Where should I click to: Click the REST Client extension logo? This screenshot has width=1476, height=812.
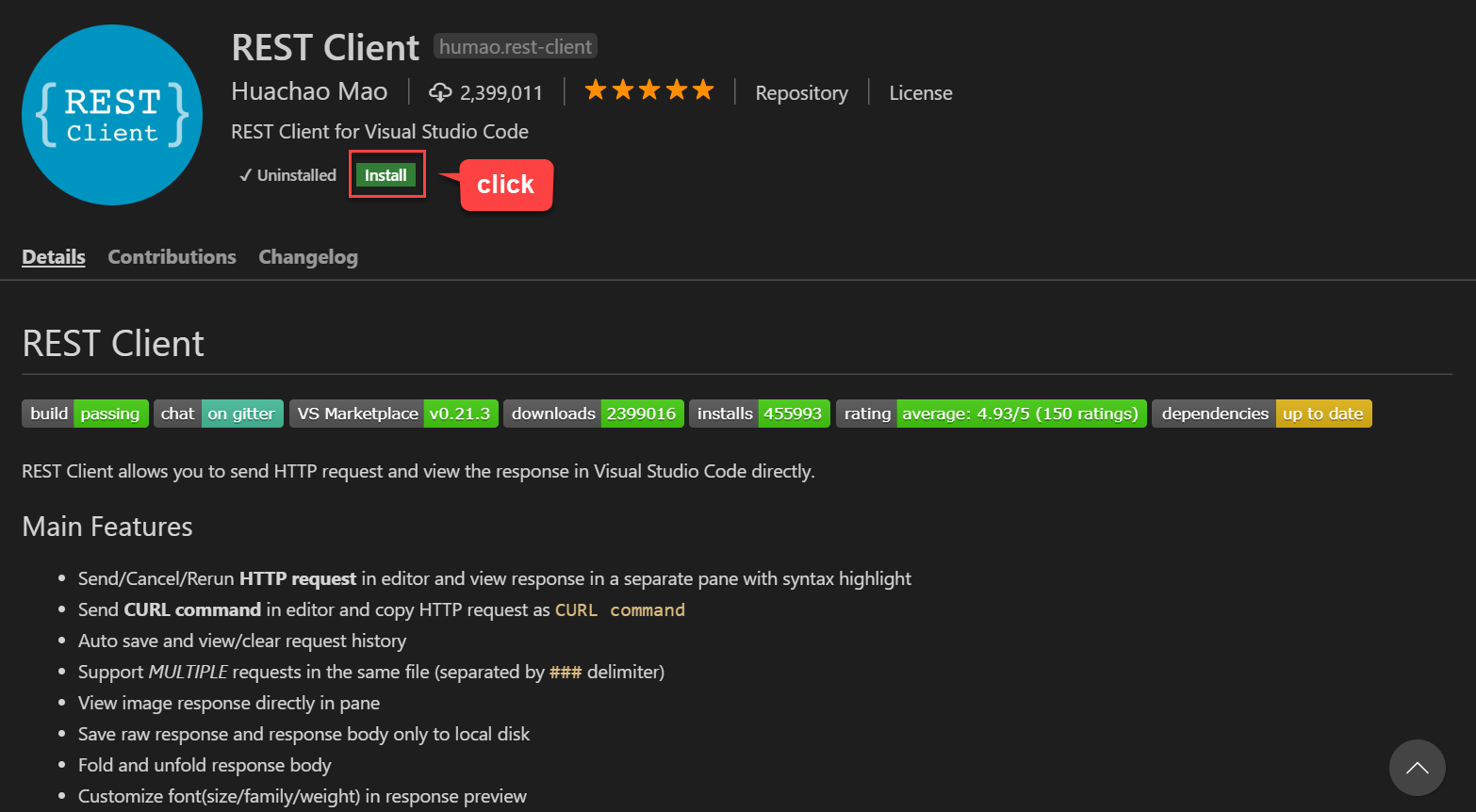(x=111, y=114)
